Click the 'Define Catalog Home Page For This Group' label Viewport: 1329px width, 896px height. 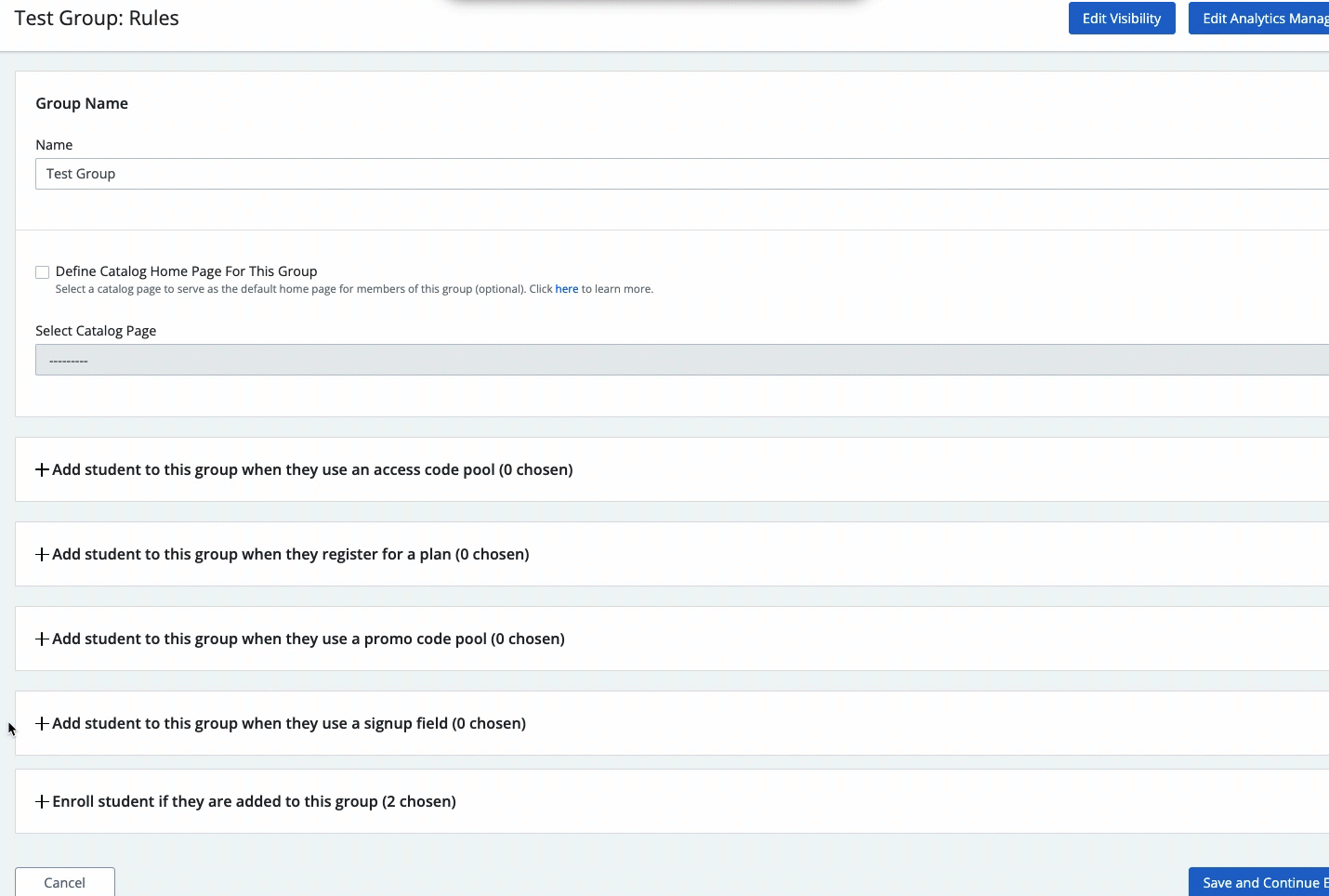pos(186,271)
